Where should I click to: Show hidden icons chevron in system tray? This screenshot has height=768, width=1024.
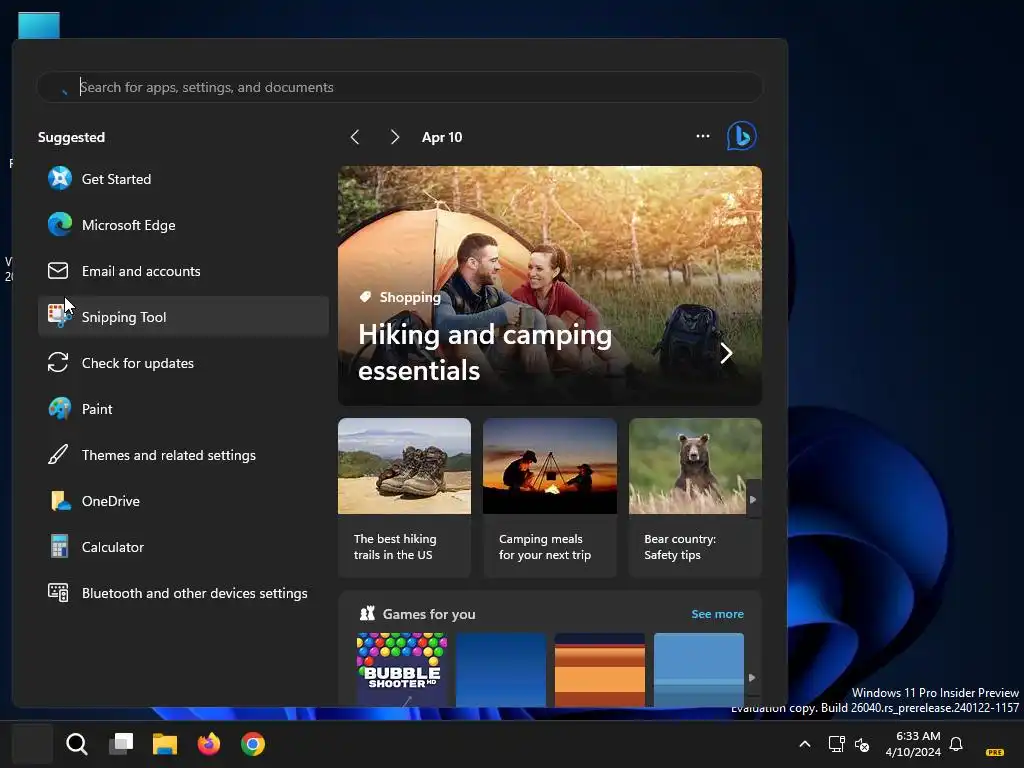click(805, 744)
